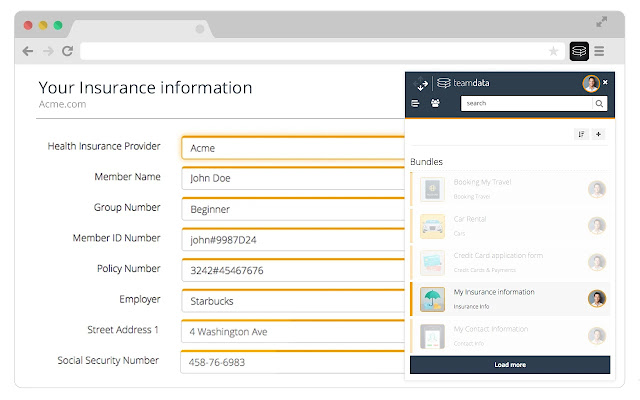Click the user avatar in teamdata header
Viewport: 640px width, 400px height.
click(x=590, y=83)
